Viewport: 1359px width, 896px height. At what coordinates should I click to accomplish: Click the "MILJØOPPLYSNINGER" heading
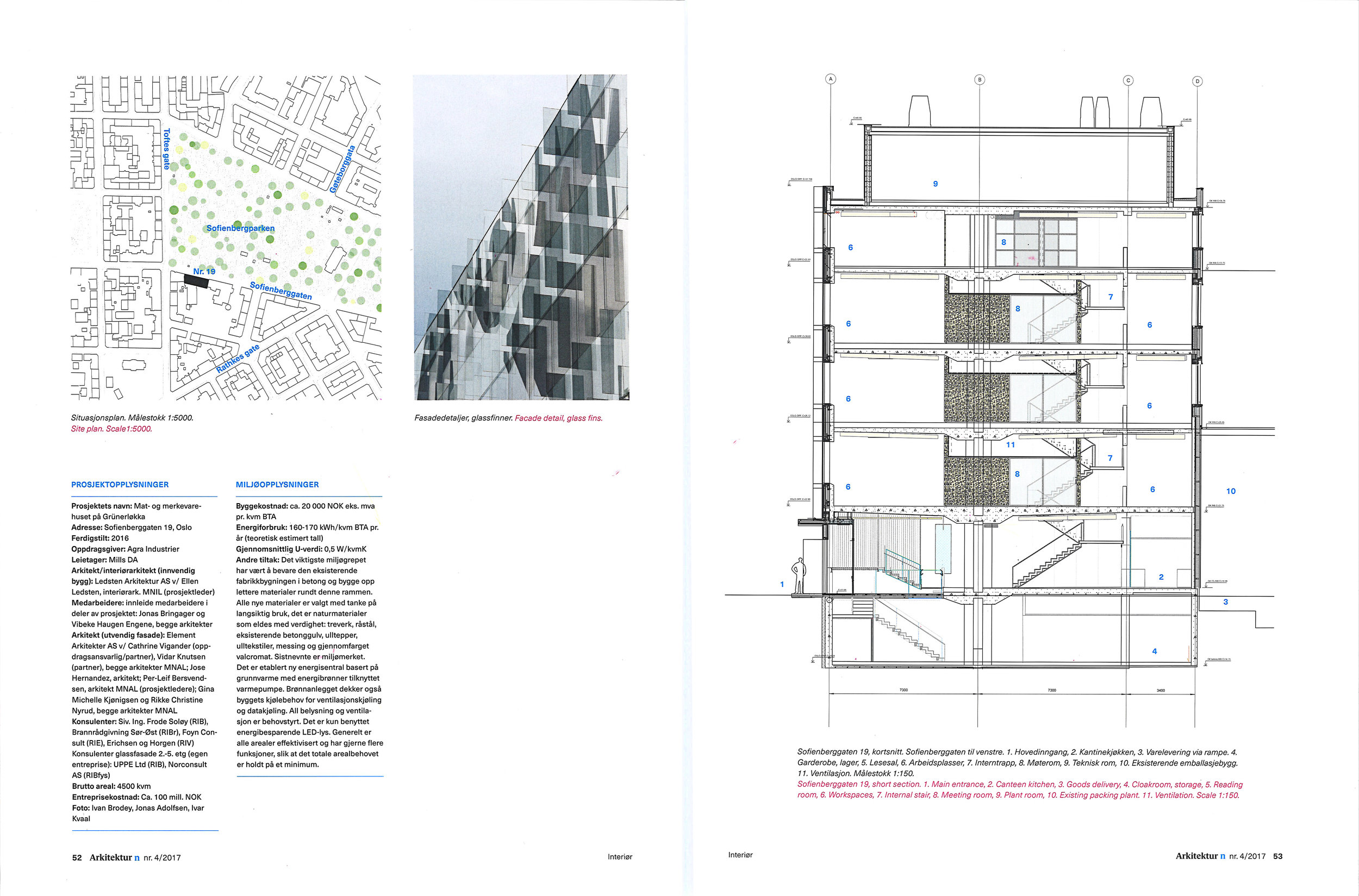pos(277,485)
